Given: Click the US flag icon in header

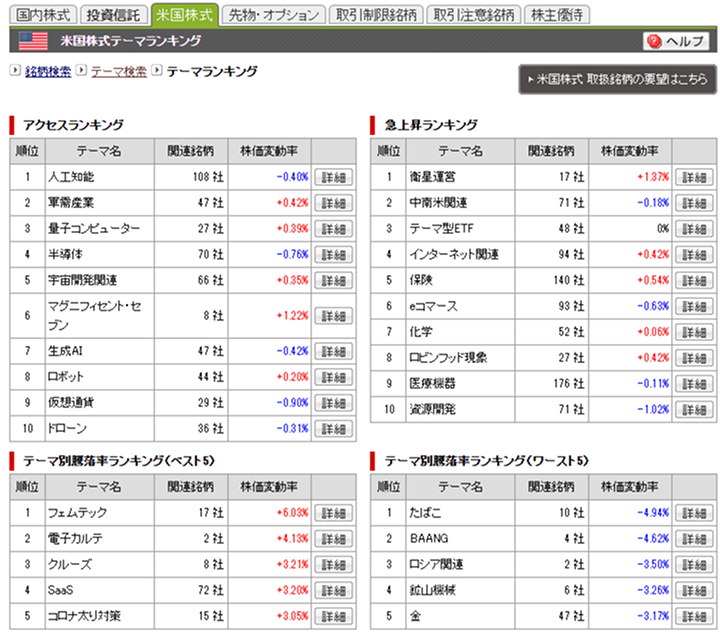Looking at the screenshot, I should (x=33, y=41).
